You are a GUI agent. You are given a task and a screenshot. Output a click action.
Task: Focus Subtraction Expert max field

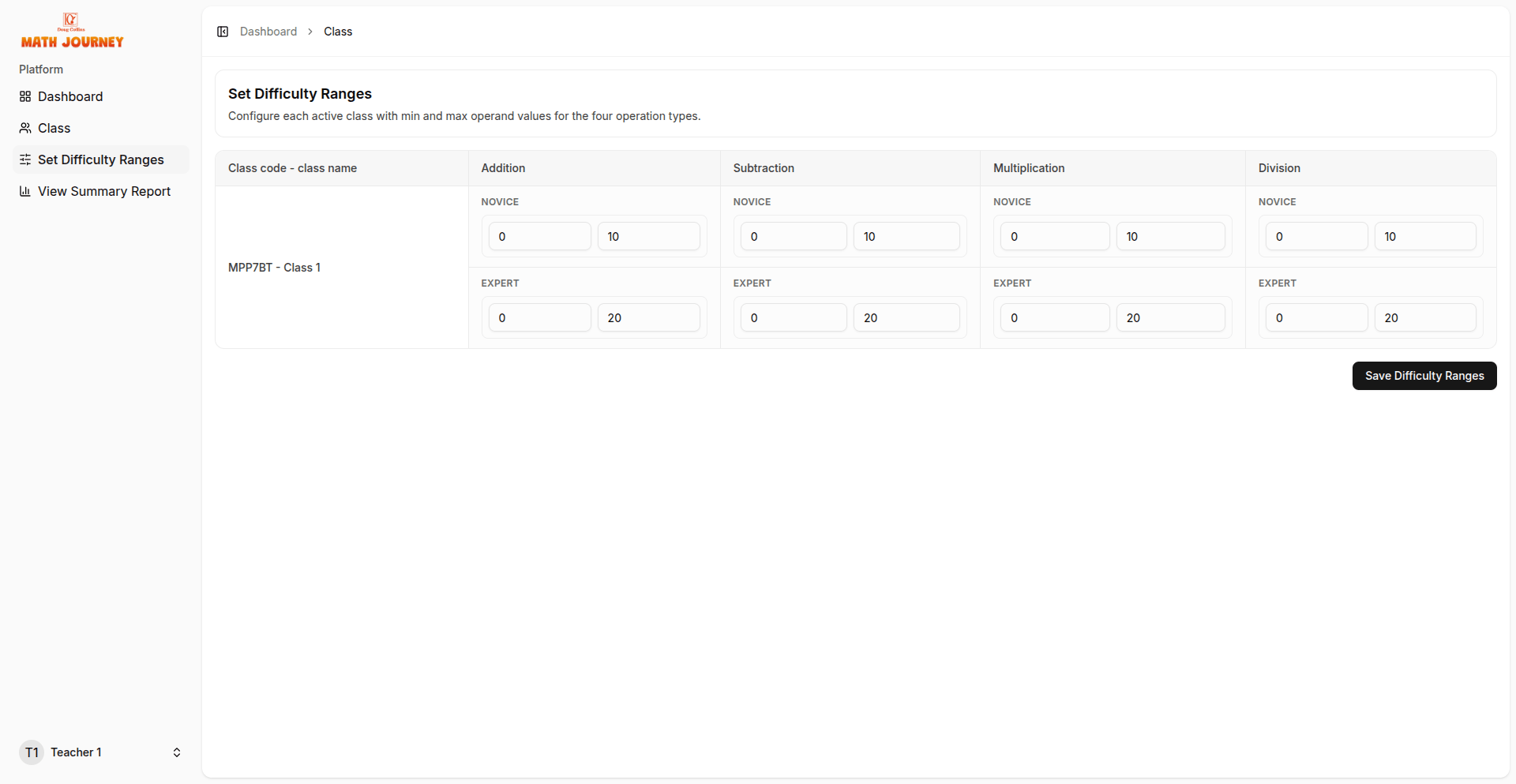(x=906, y=317)
